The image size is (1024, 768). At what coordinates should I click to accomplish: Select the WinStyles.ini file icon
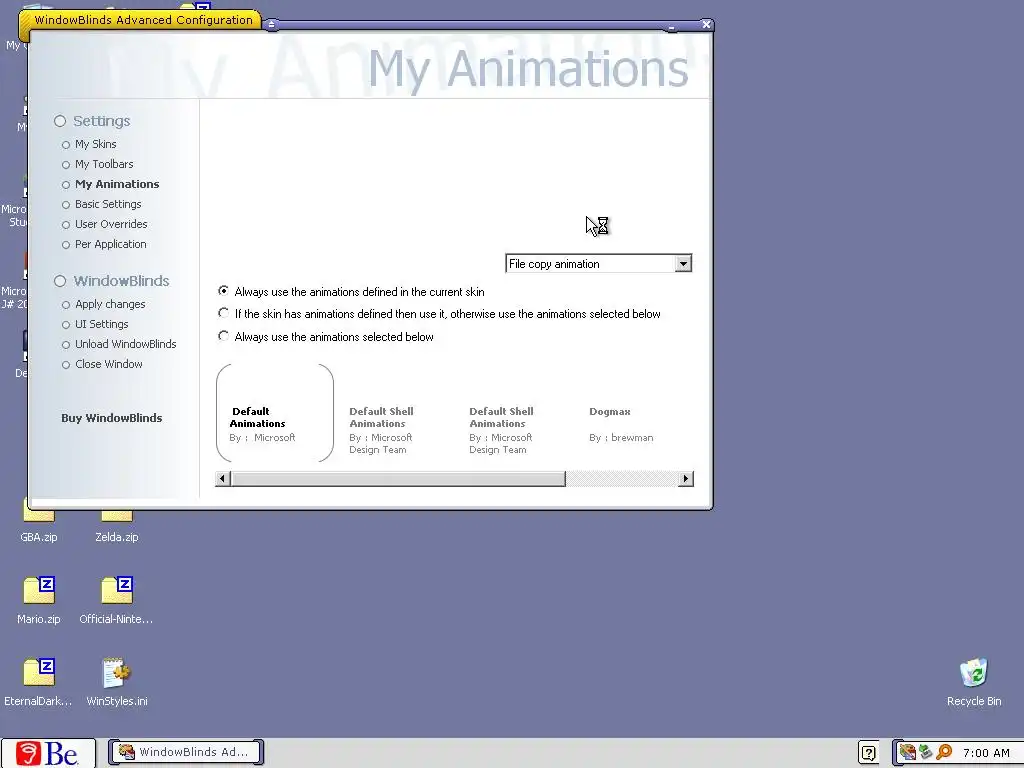tap(117, 673)
